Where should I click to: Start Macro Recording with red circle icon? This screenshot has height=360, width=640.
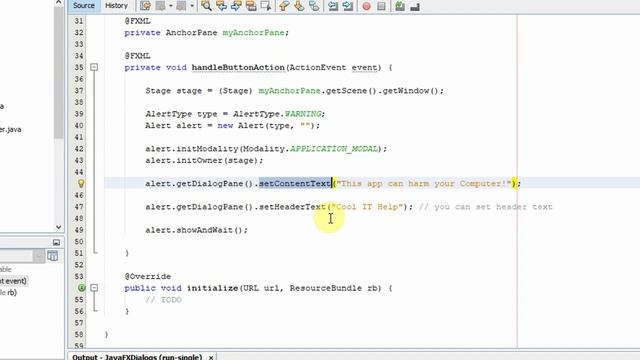click(x=367, y=6)
